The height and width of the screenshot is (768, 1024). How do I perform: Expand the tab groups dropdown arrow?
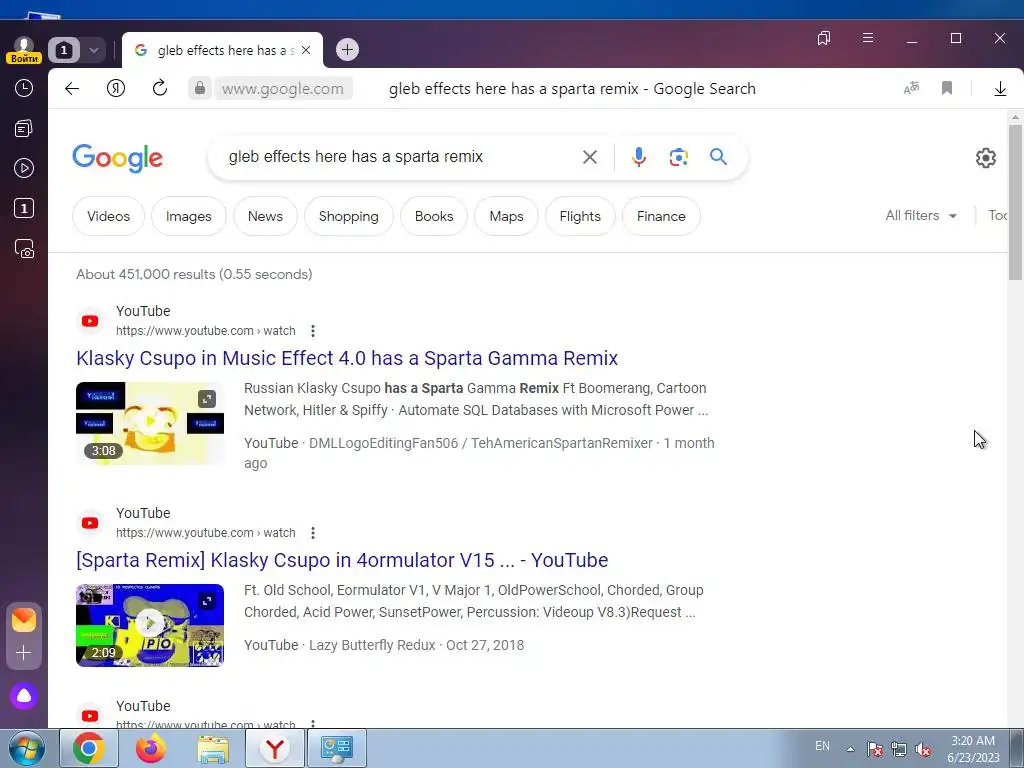(93, 50)
